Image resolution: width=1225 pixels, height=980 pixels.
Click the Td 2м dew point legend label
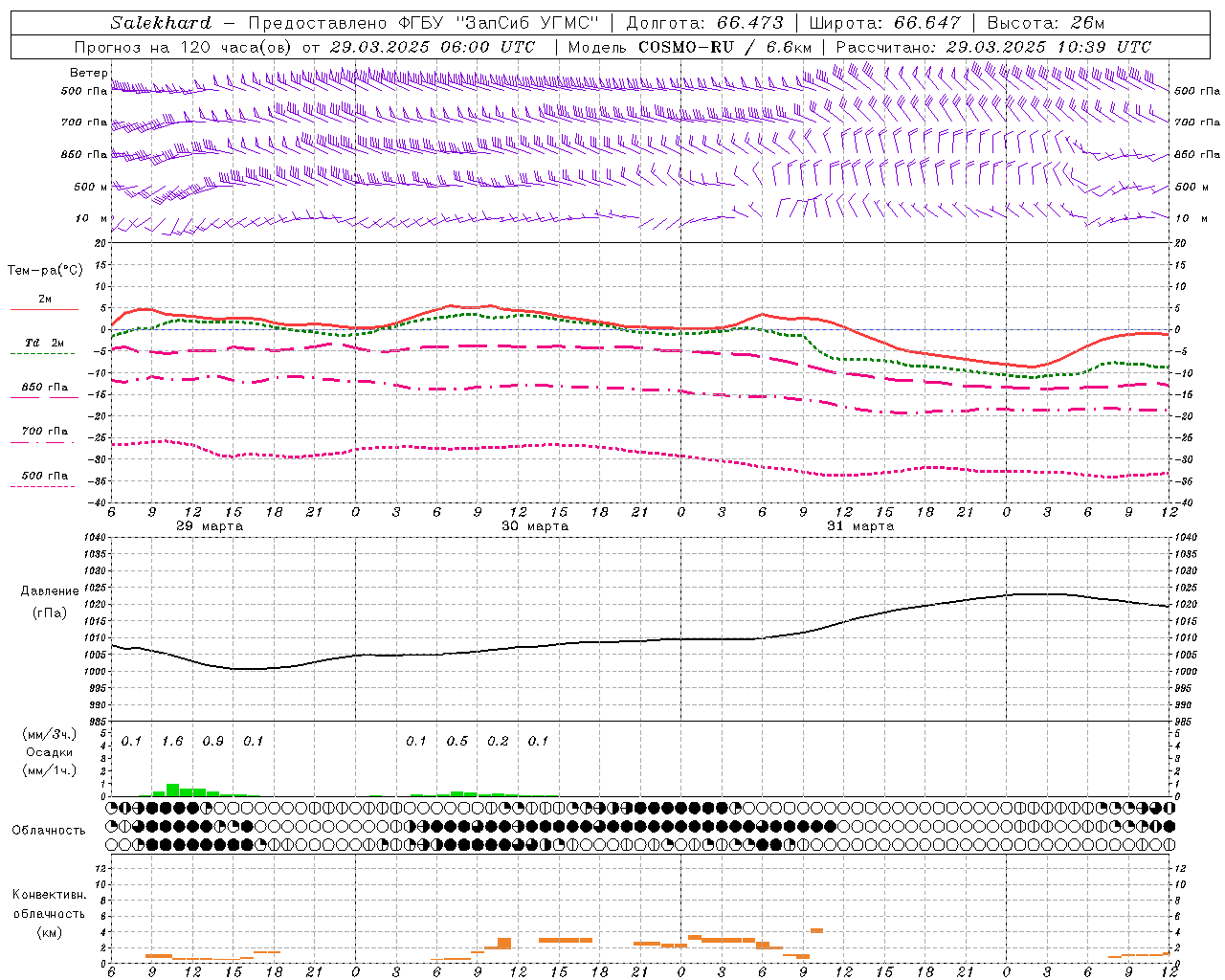(45, 343)
